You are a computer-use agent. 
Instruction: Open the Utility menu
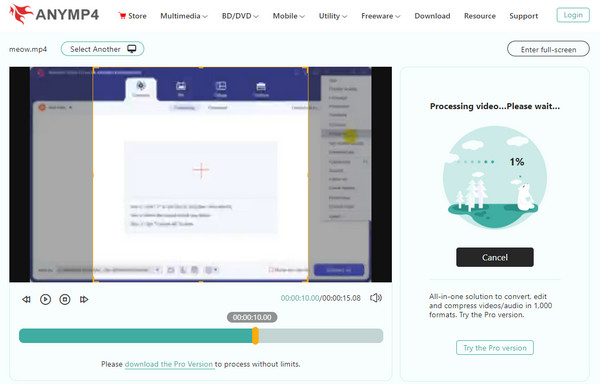[x=333, y=16]
